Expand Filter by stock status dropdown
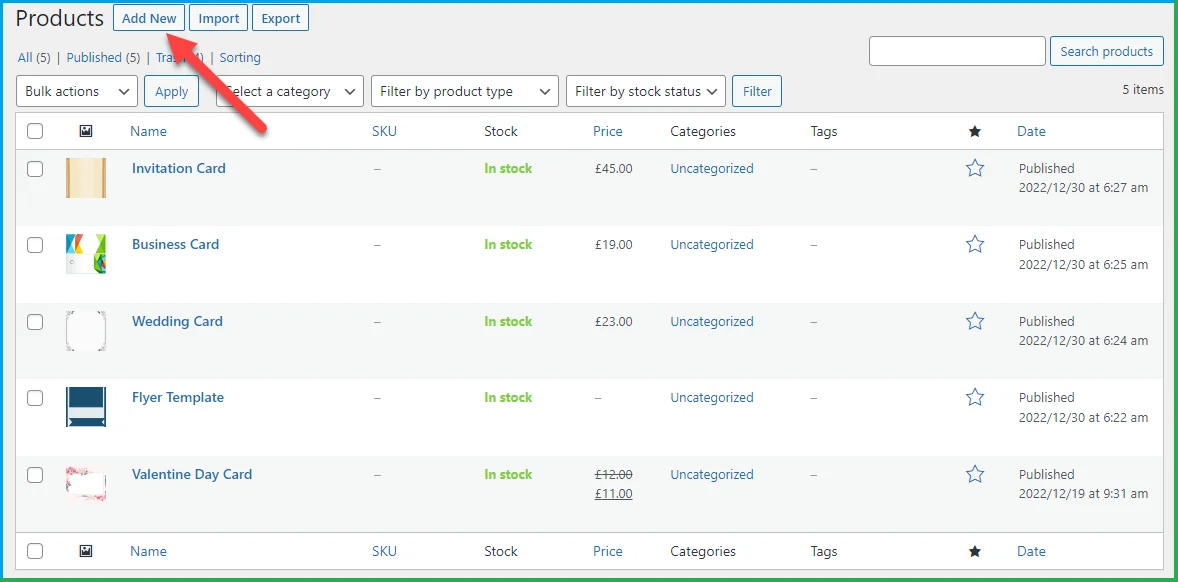The width and height of the screenshot is (1178, 582). tap(646, 91)
